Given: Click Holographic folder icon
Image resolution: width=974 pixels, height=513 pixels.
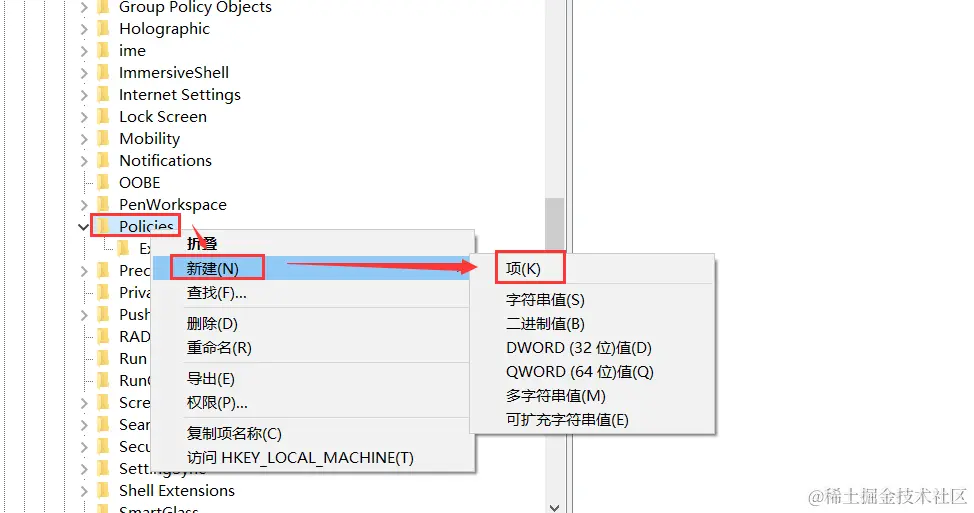Looking at the screenshot, I should coord(104,29).
